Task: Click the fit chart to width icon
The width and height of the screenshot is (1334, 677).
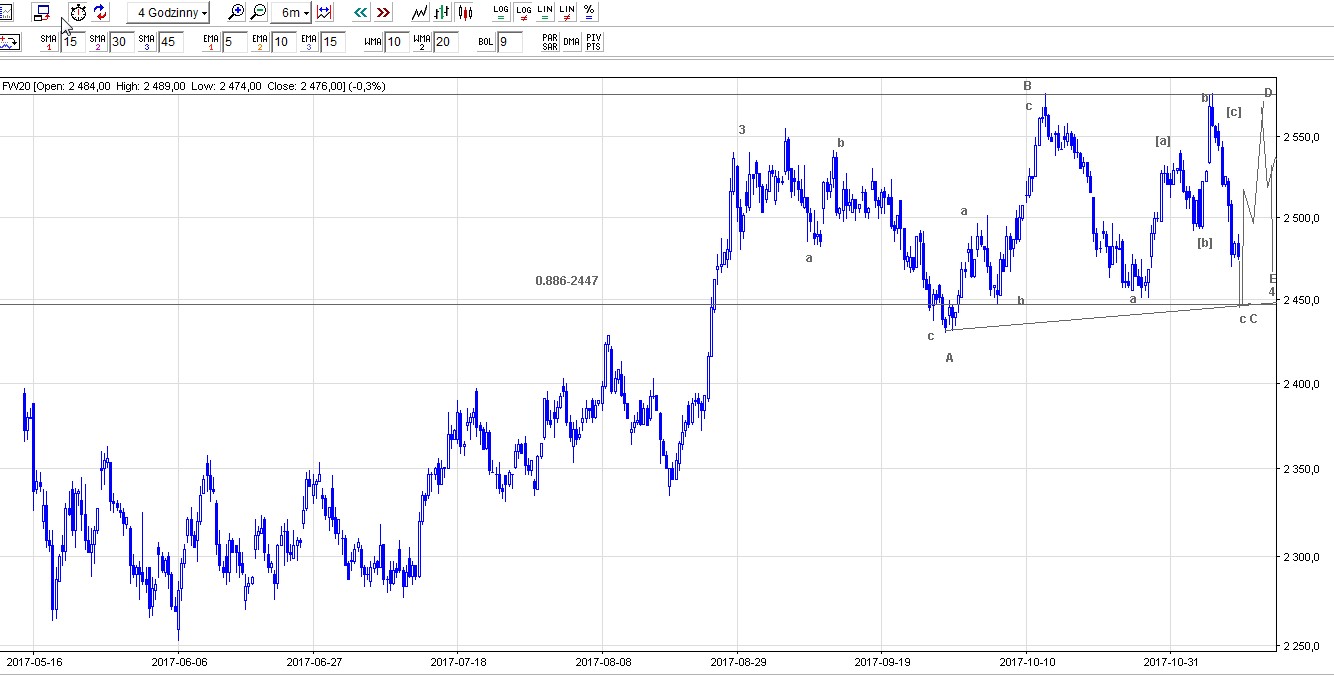Action: [324, 13]
